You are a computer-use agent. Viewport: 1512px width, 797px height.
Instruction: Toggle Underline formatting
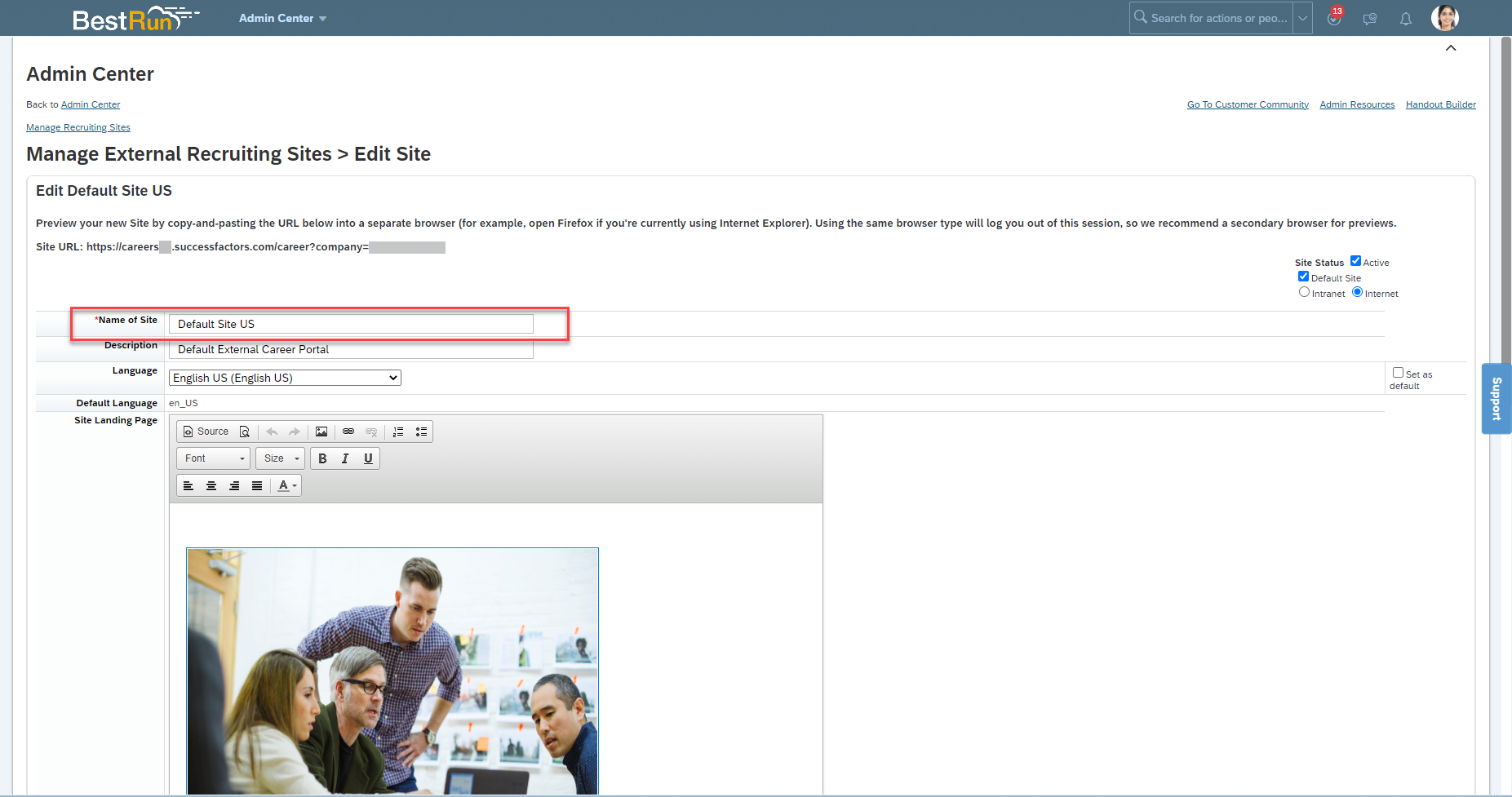[x=368, y=458]
